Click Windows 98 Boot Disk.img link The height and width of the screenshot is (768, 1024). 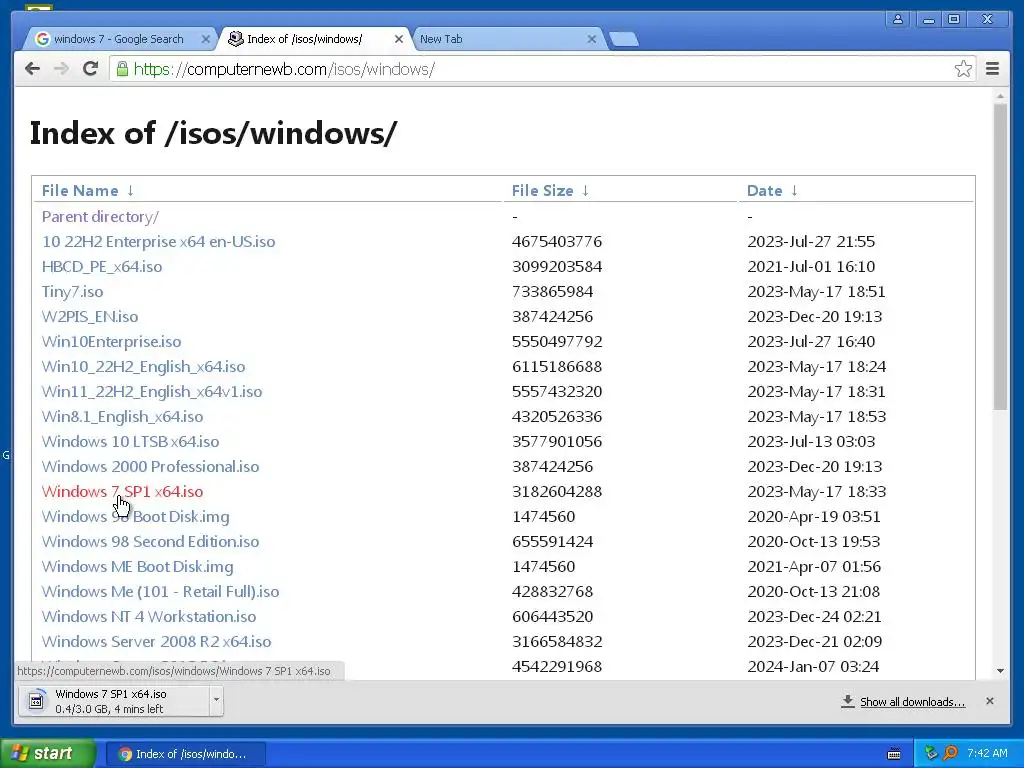pos(135,517)
